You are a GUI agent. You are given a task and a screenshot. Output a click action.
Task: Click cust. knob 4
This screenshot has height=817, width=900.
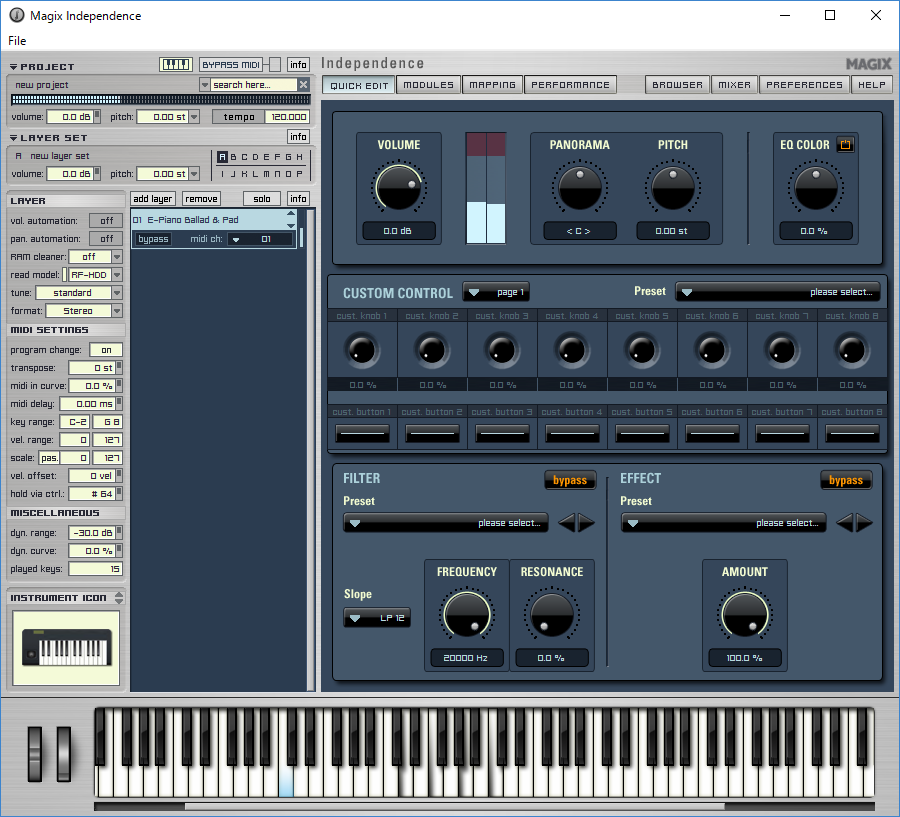[x=572, y=350]
